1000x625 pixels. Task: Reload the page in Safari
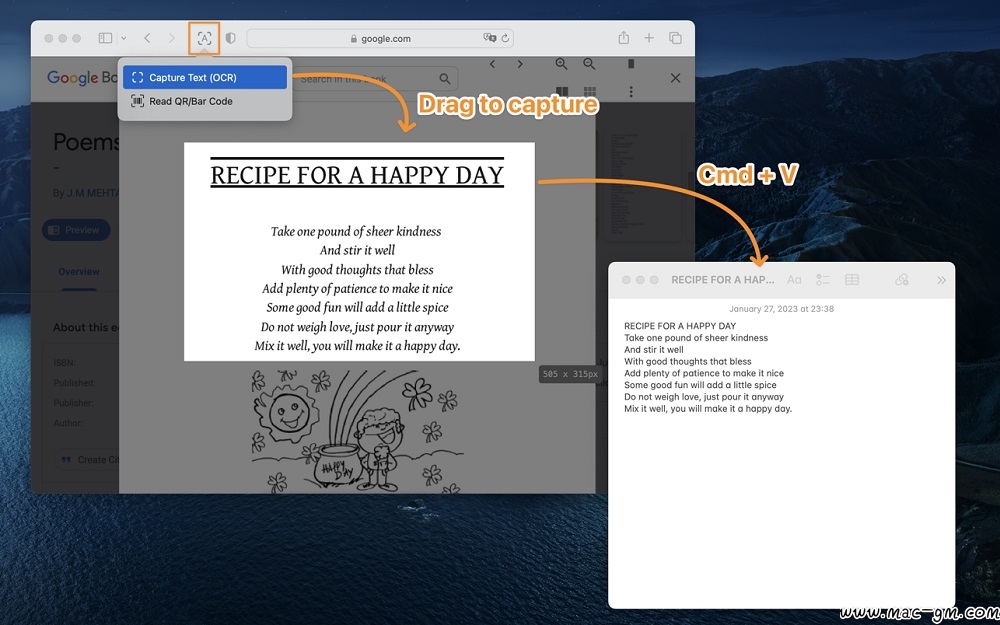click(x=505, y=38)
